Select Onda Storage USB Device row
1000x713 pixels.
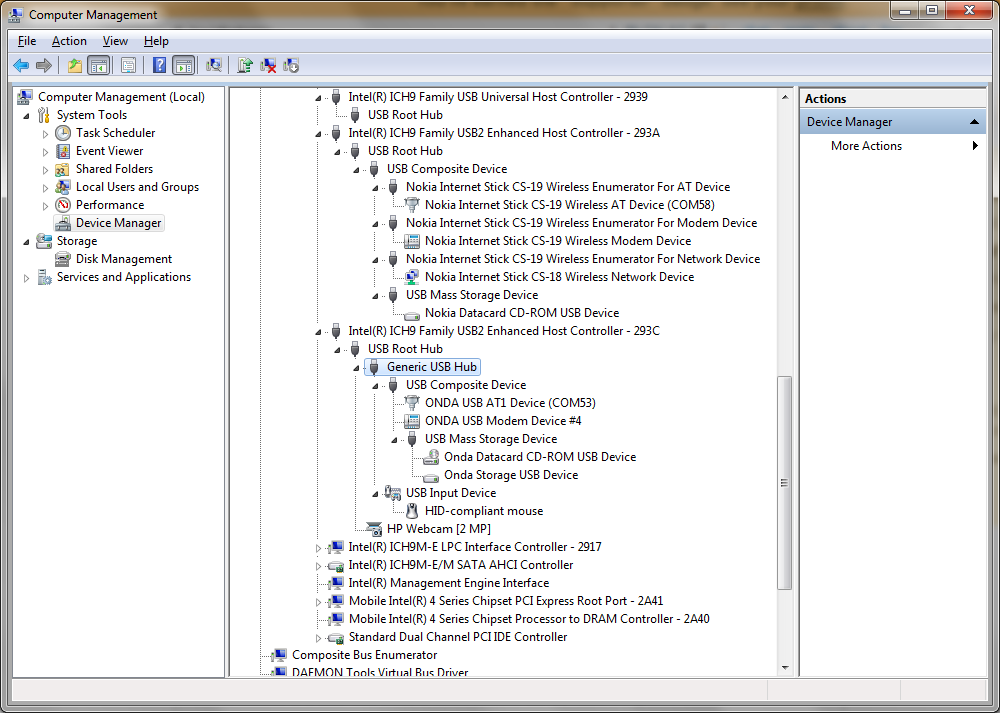click(511, 475)
